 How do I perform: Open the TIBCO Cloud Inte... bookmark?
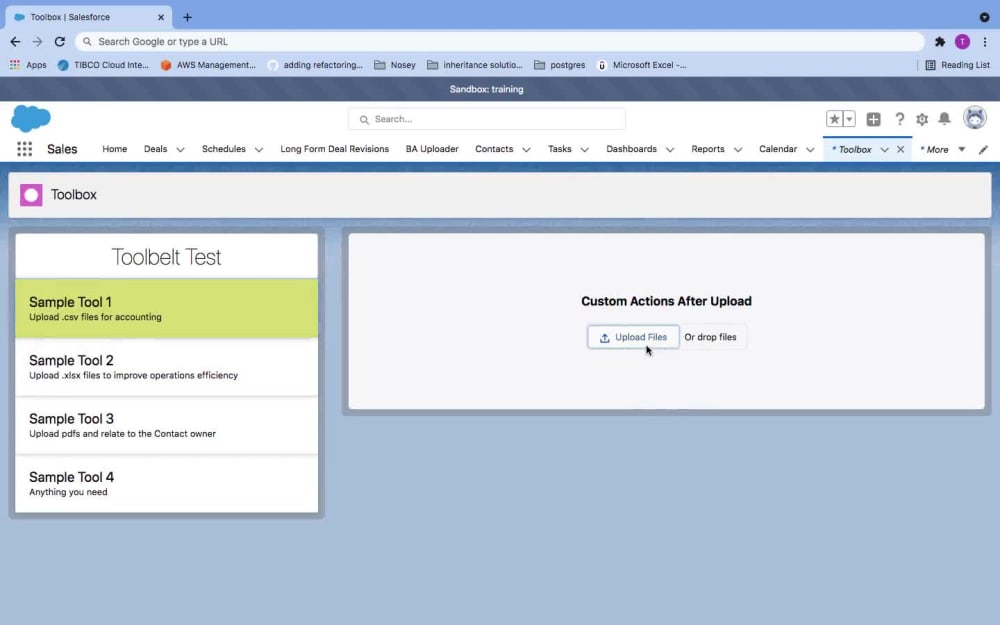(103, 65)
